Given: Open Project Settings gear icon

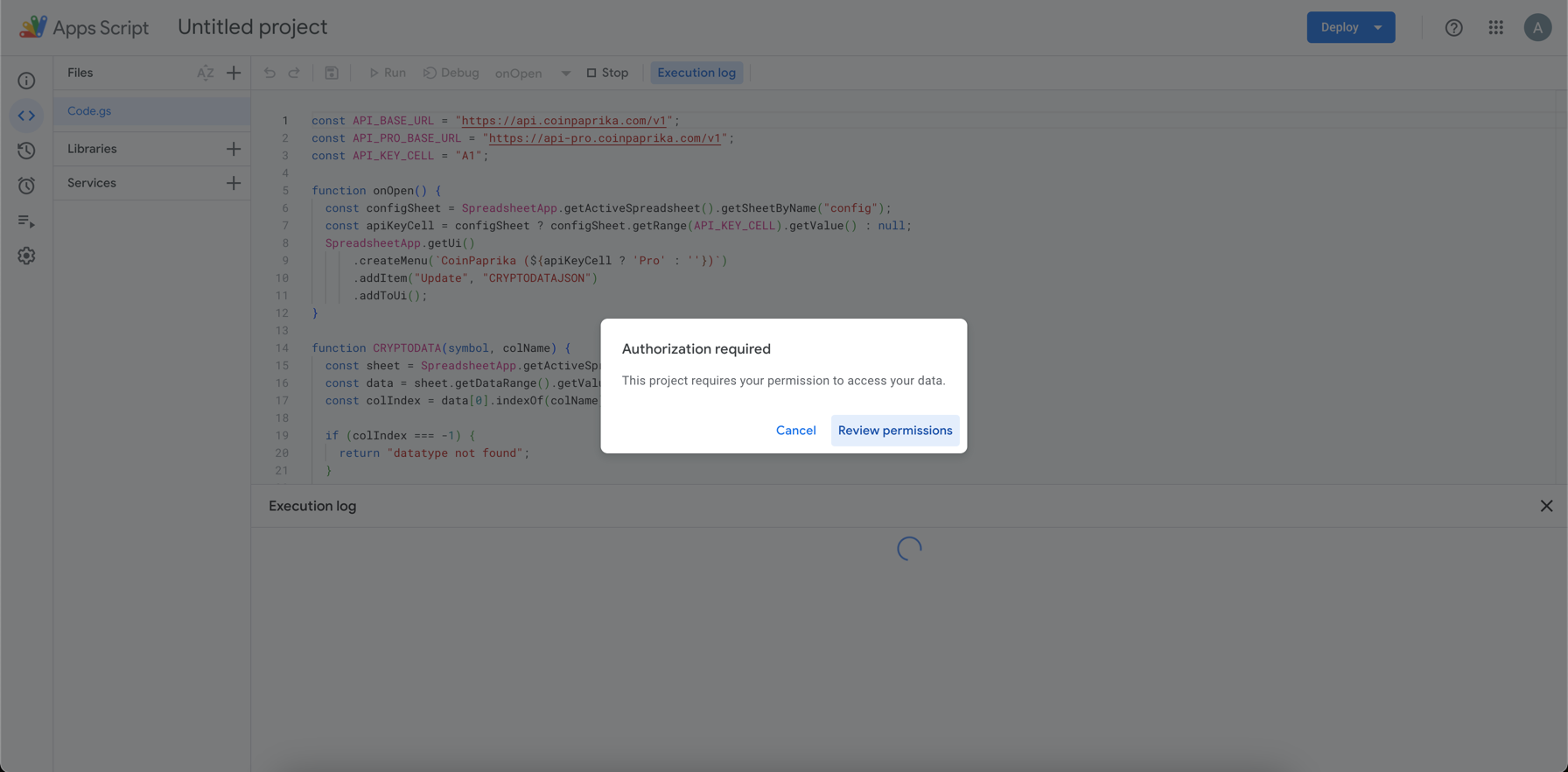Looking at the screenshot, I should click(x=26, y=256).
